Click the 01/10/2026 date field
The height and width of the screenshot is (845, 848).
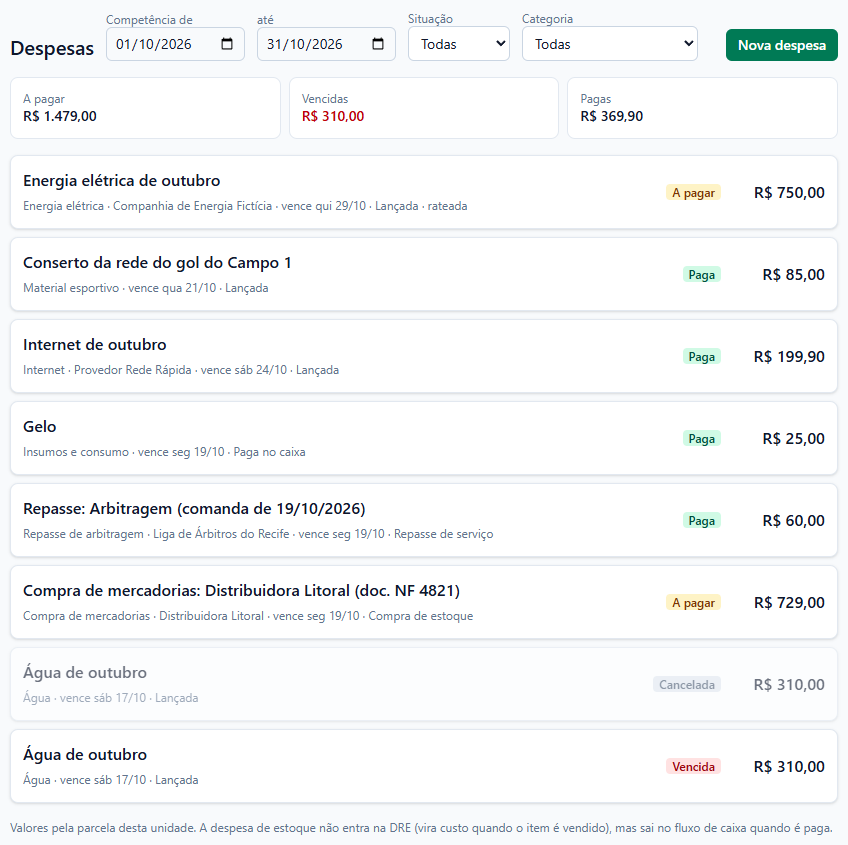point(175,44)
